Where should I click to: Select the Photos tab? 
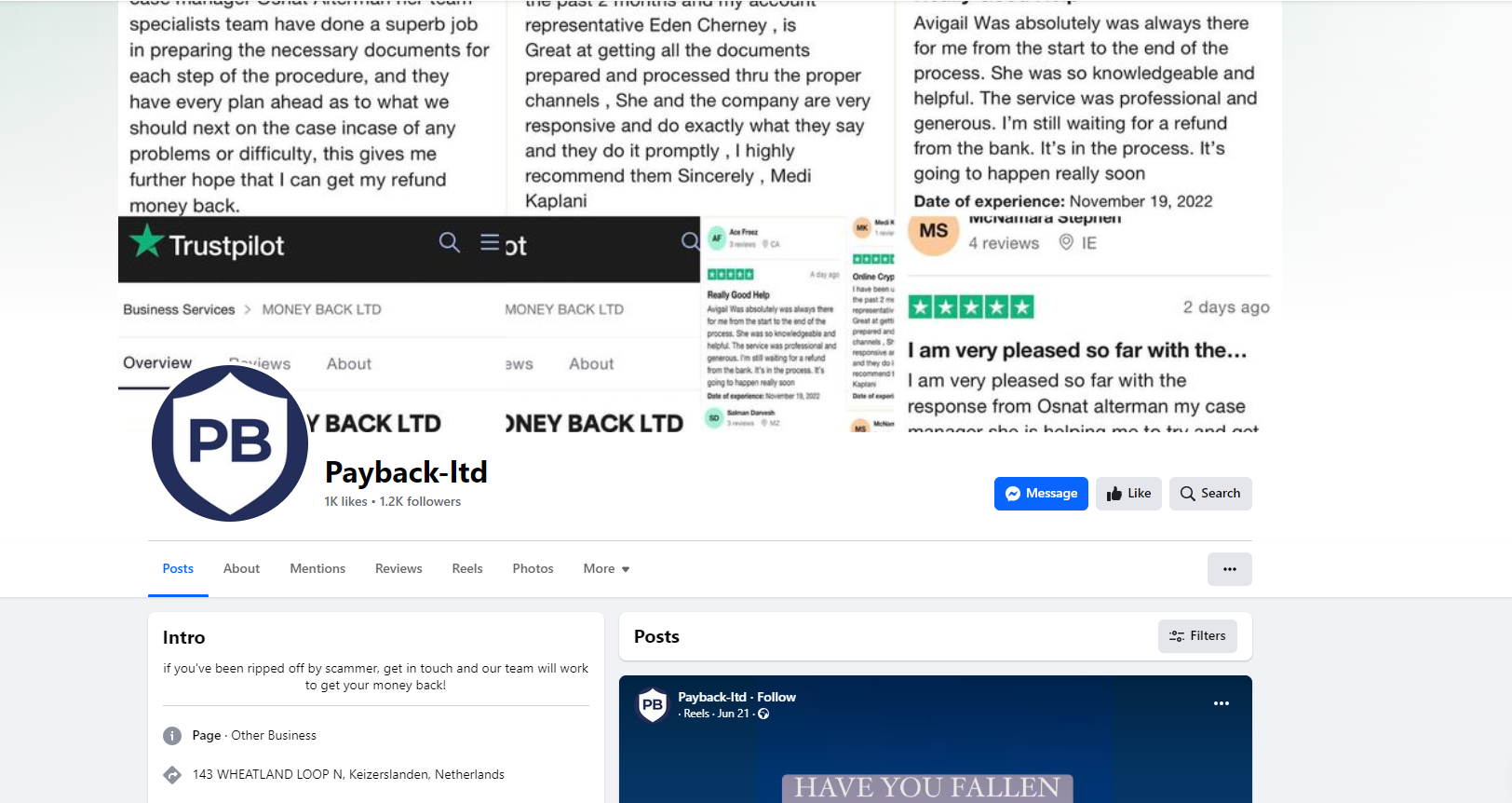pyautogui.click(x=533, y=569)
